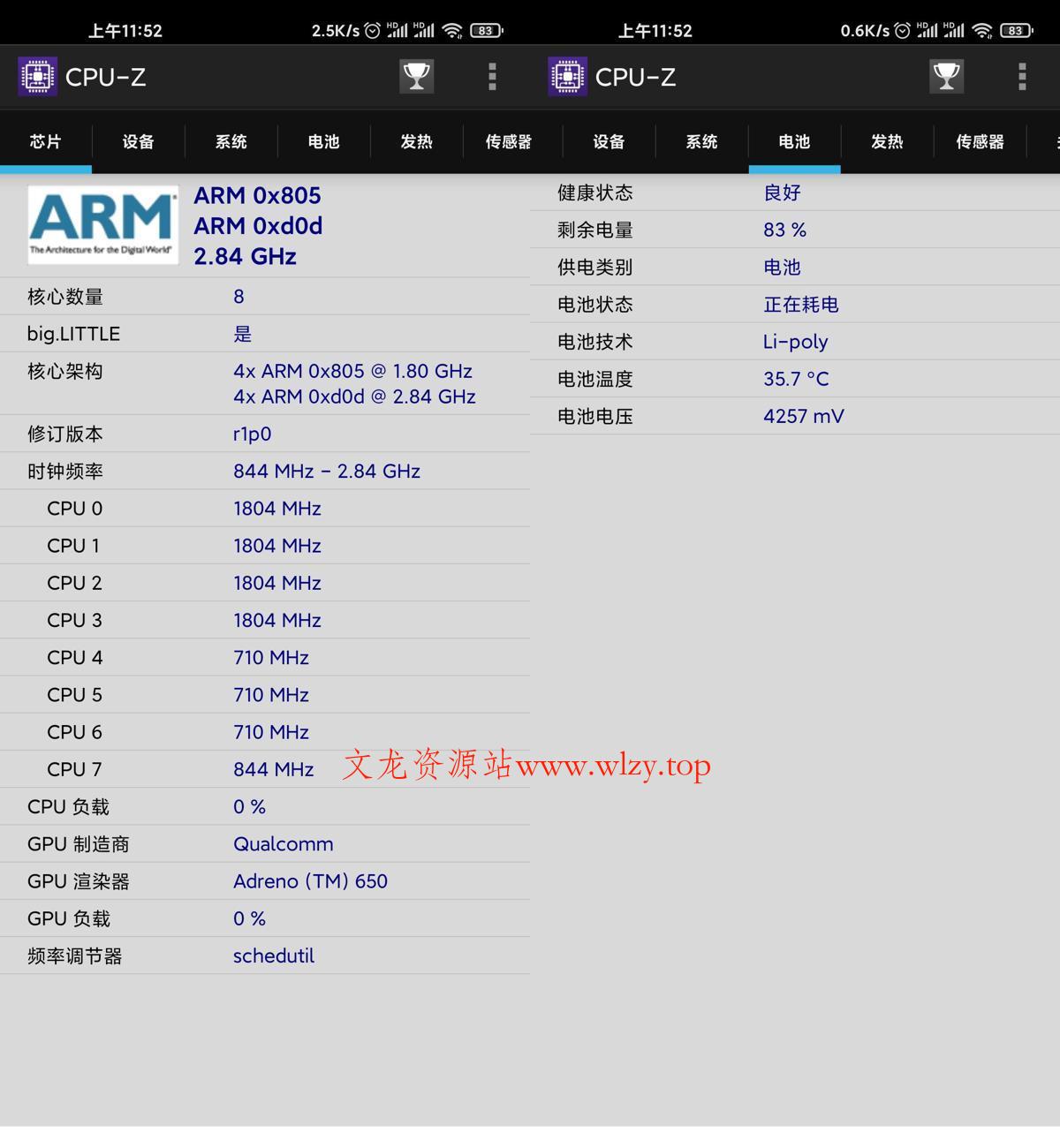Tap the GPU 渲染器 Adreno 650 row
This screenshot has height=1148, width=1060.
point(265,881)
